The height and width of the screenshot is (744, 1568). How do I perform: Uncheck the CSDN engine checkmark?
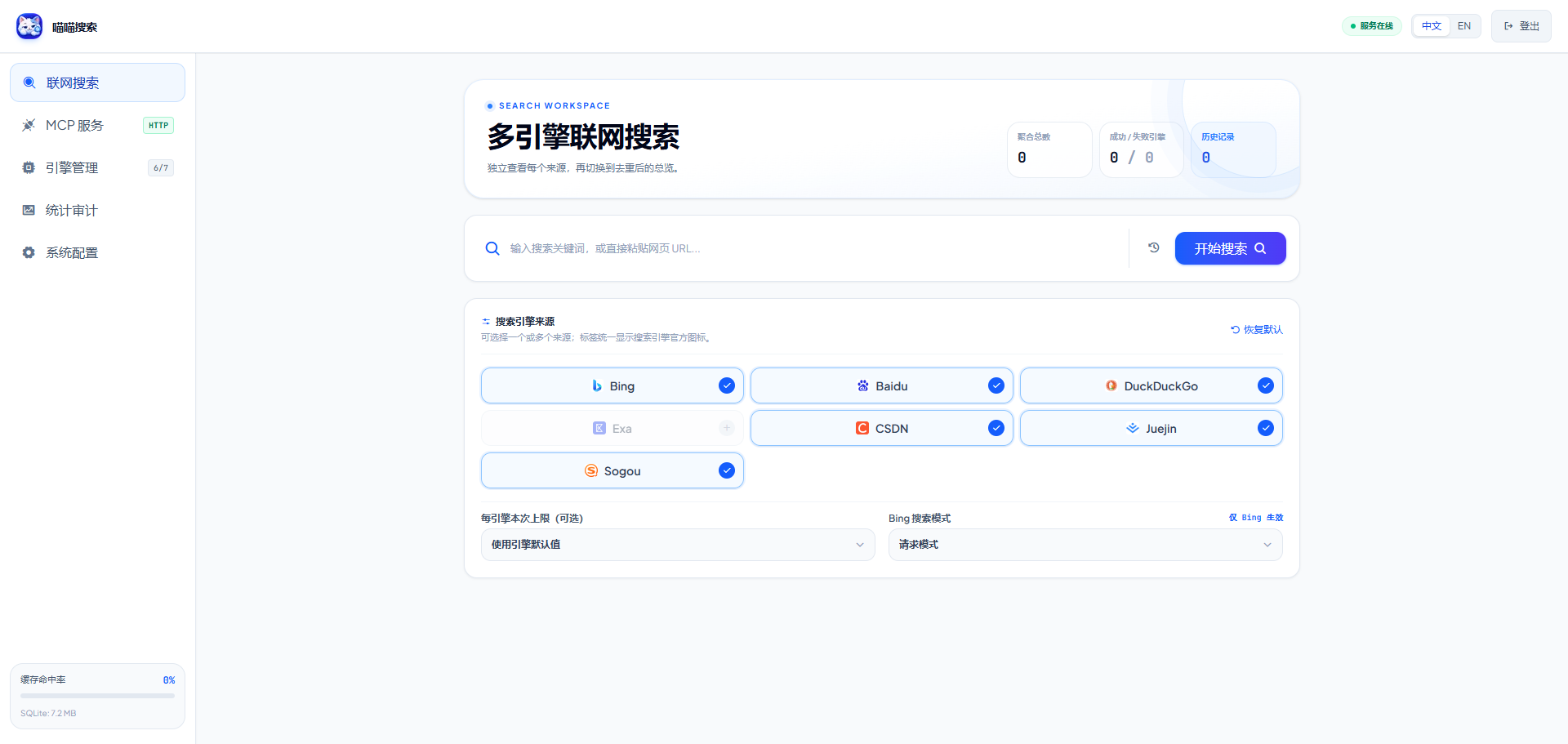996,428
